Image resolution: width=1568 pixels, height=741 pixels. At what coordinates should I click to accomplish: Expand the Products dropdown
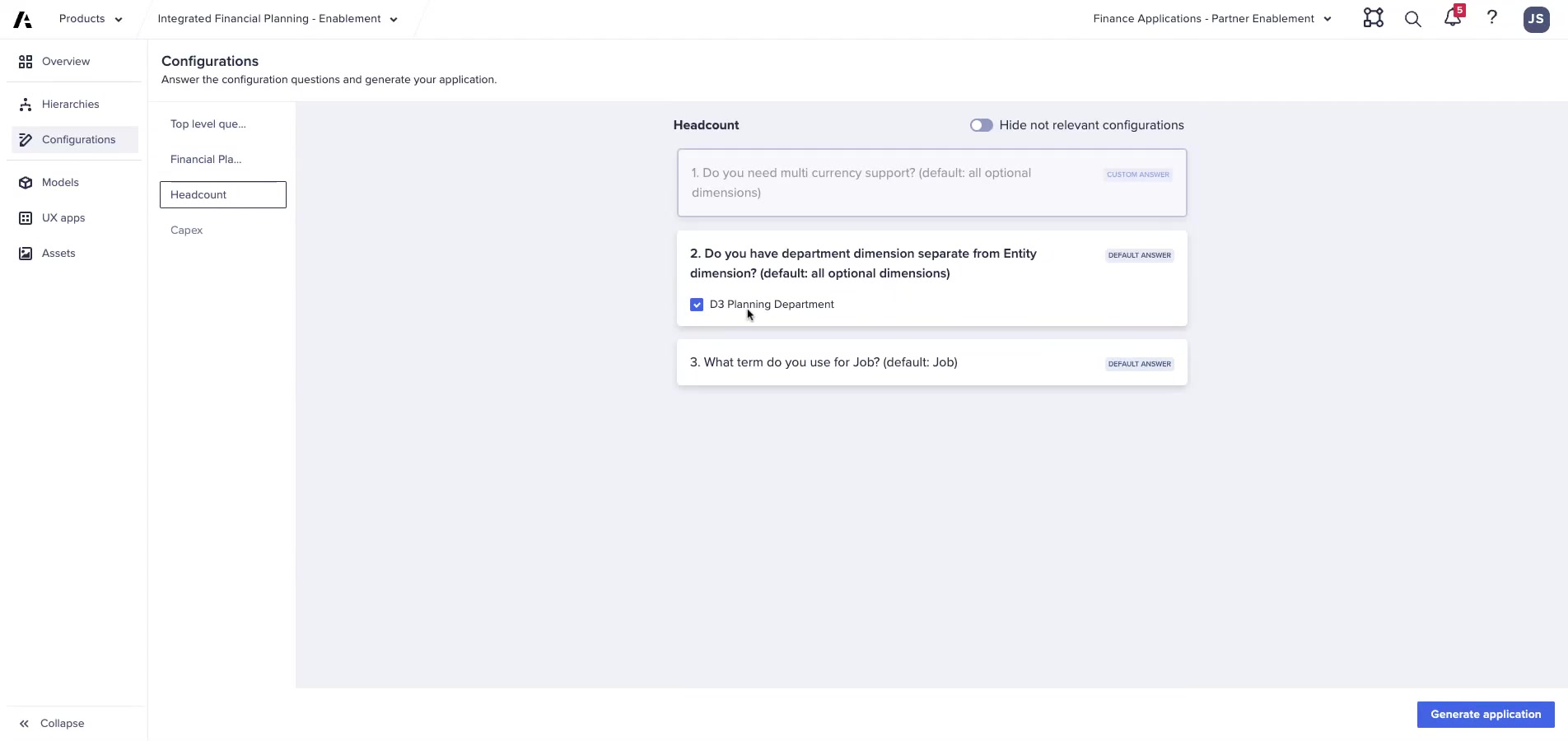(118, 18)
